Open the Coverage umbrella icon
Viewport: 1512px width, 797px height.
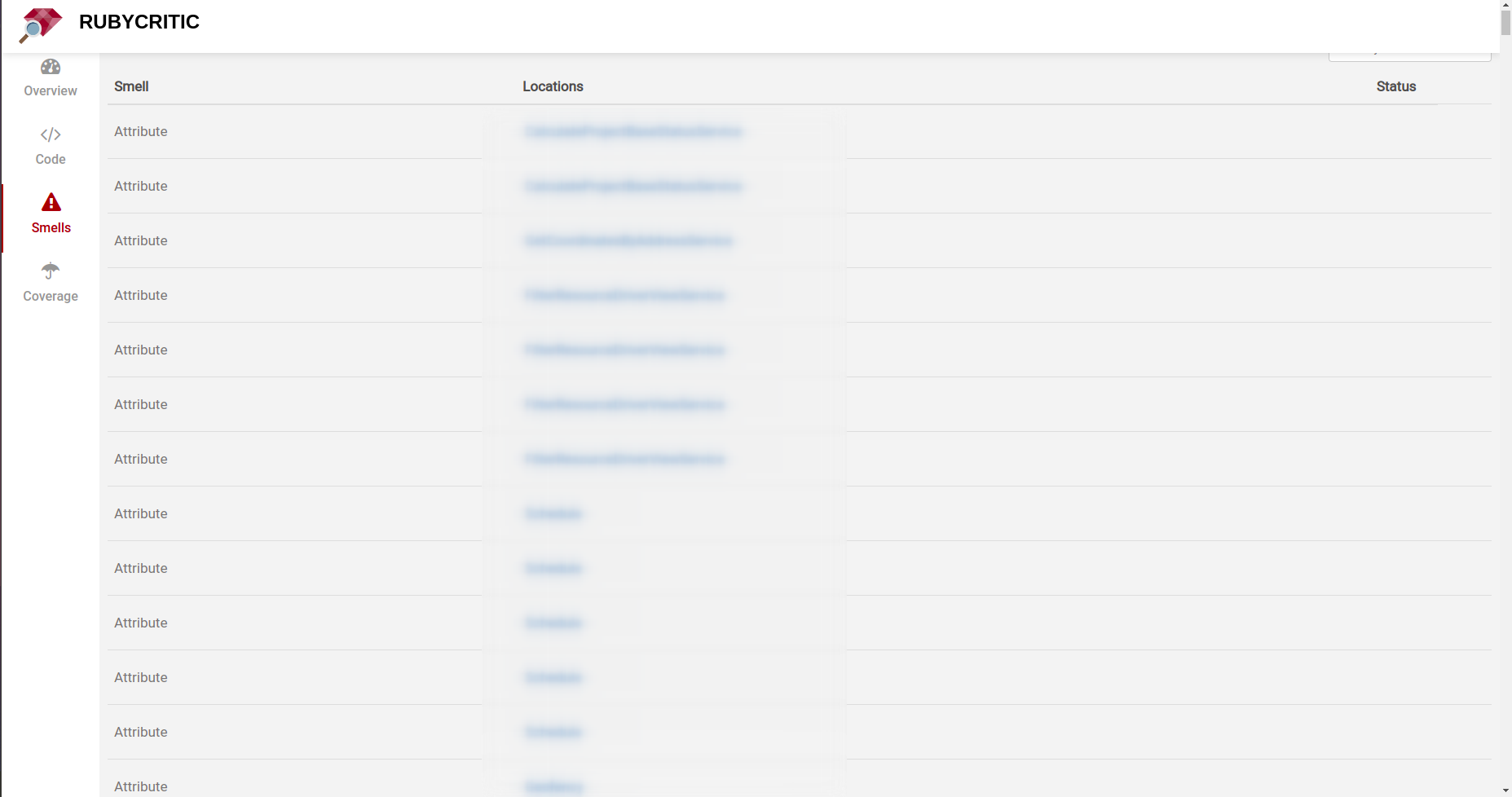(x=51, y=271)
